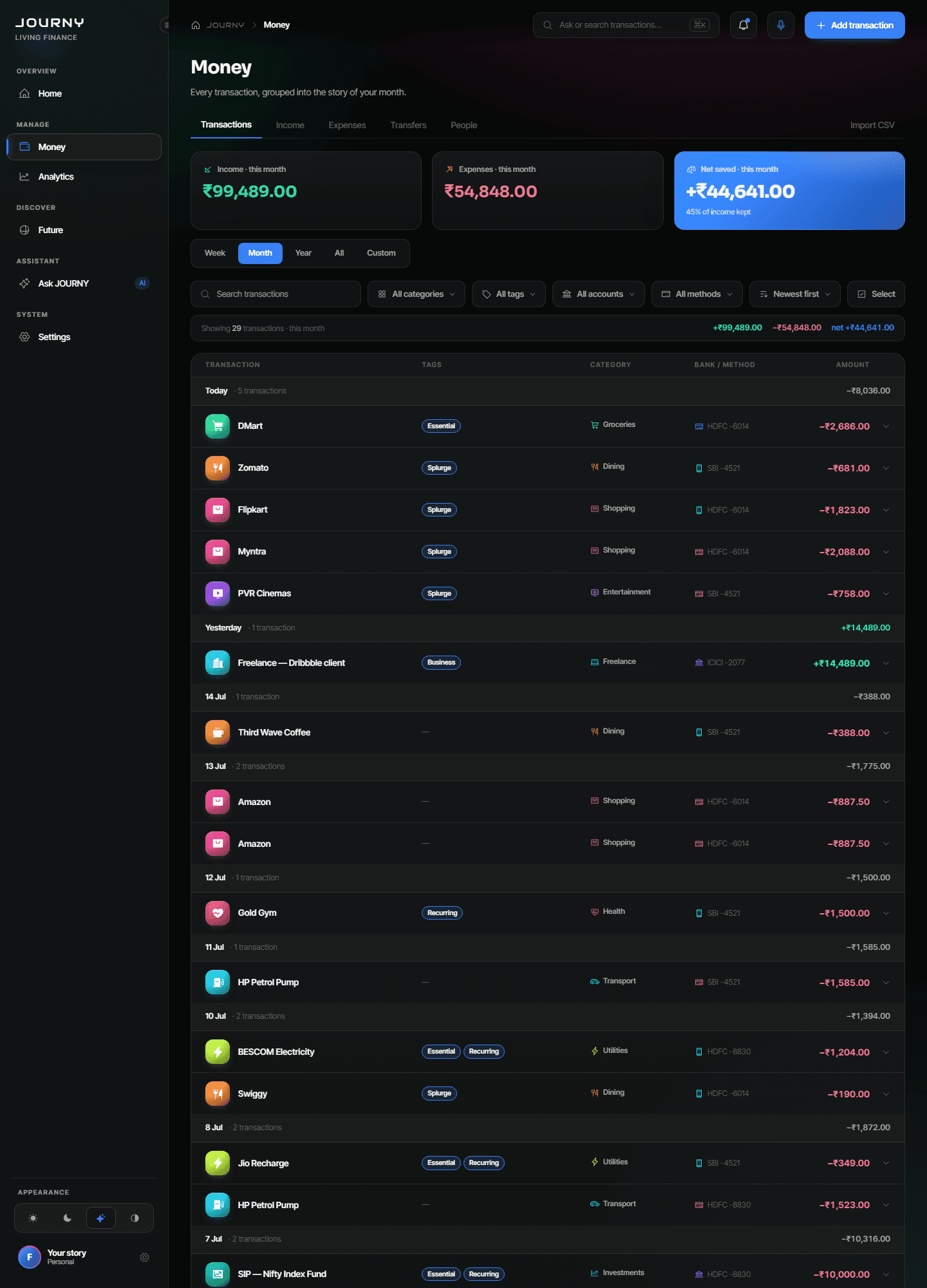Click the microphone voice input icon
The height and width of the screenshot is (1288, 927).
tap(781, 25)
